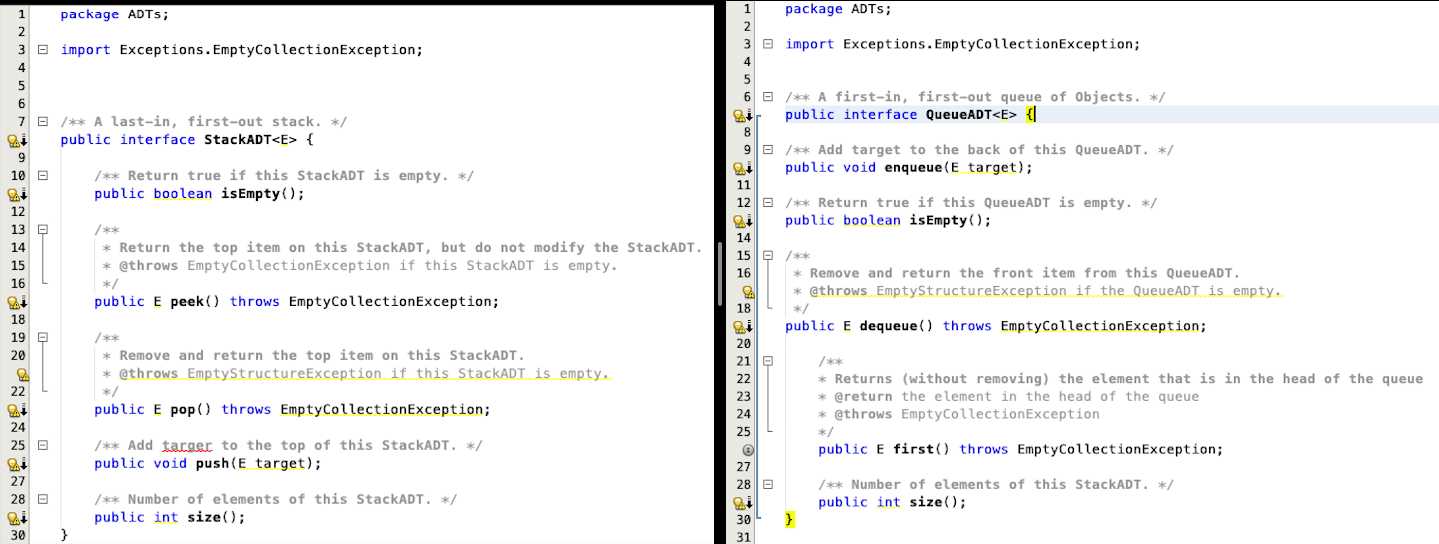Click the hint icon on the enqueue(E target) line
This screenshot has width=1439, height=544.
pos(743,168)
